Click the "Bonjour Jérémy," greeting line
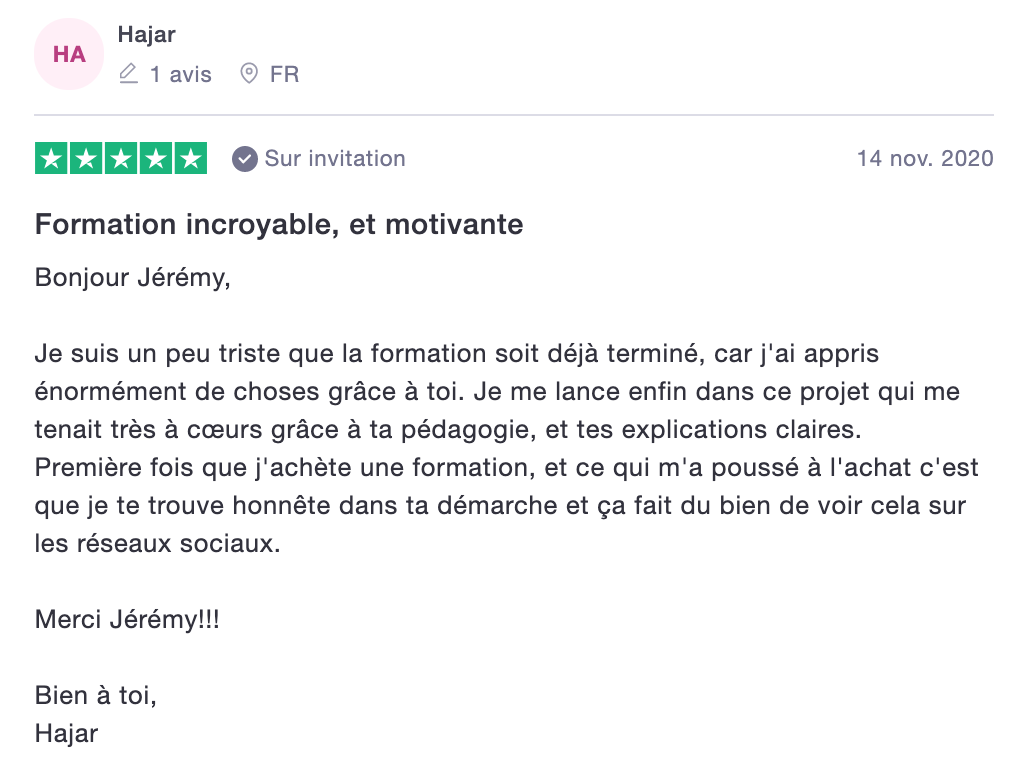The height and width of the screenshot is (758, 1022). point(133,277)
